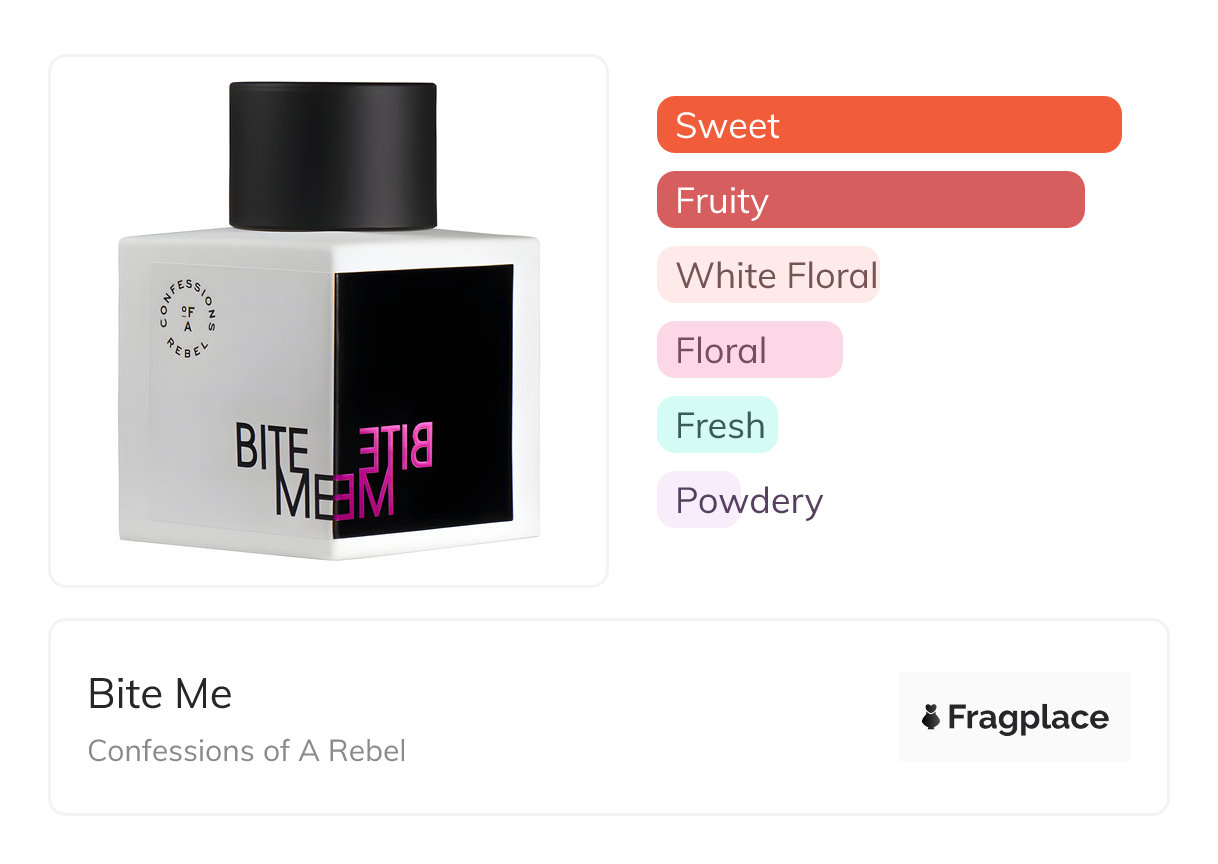Select the Fresh accord bar
The height and width of the screenshot is (864, 1218).
[x=717, y=425]
